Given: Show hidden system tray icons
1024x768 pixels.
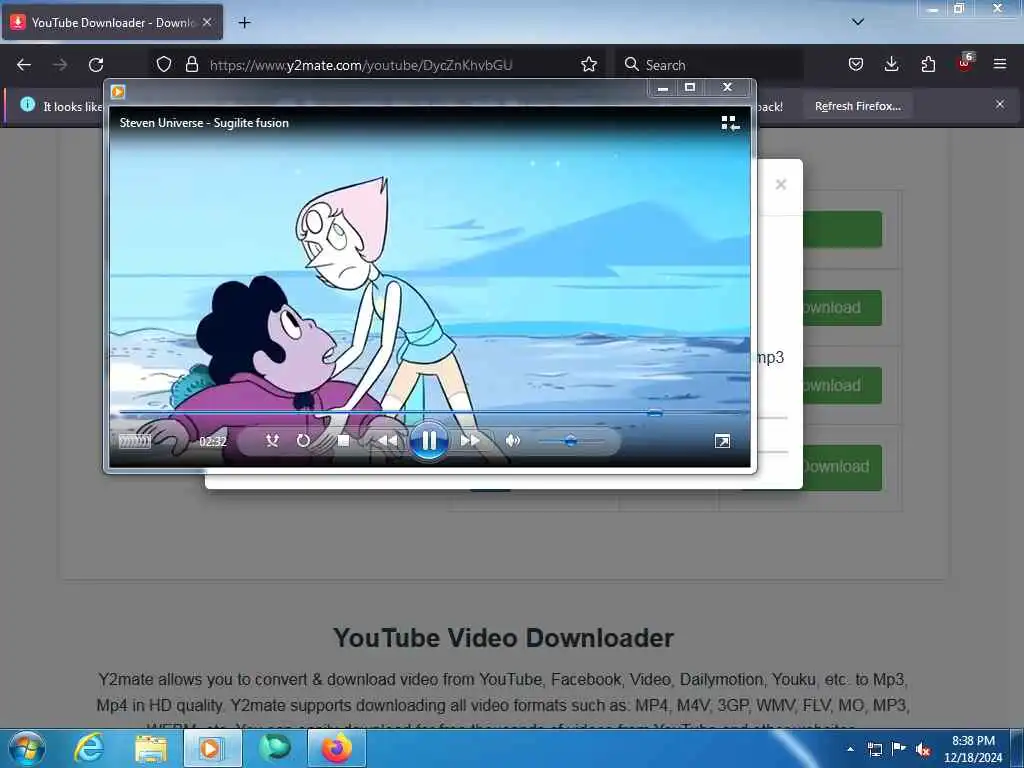Looking at the screenshot, I should coord(850,749).
